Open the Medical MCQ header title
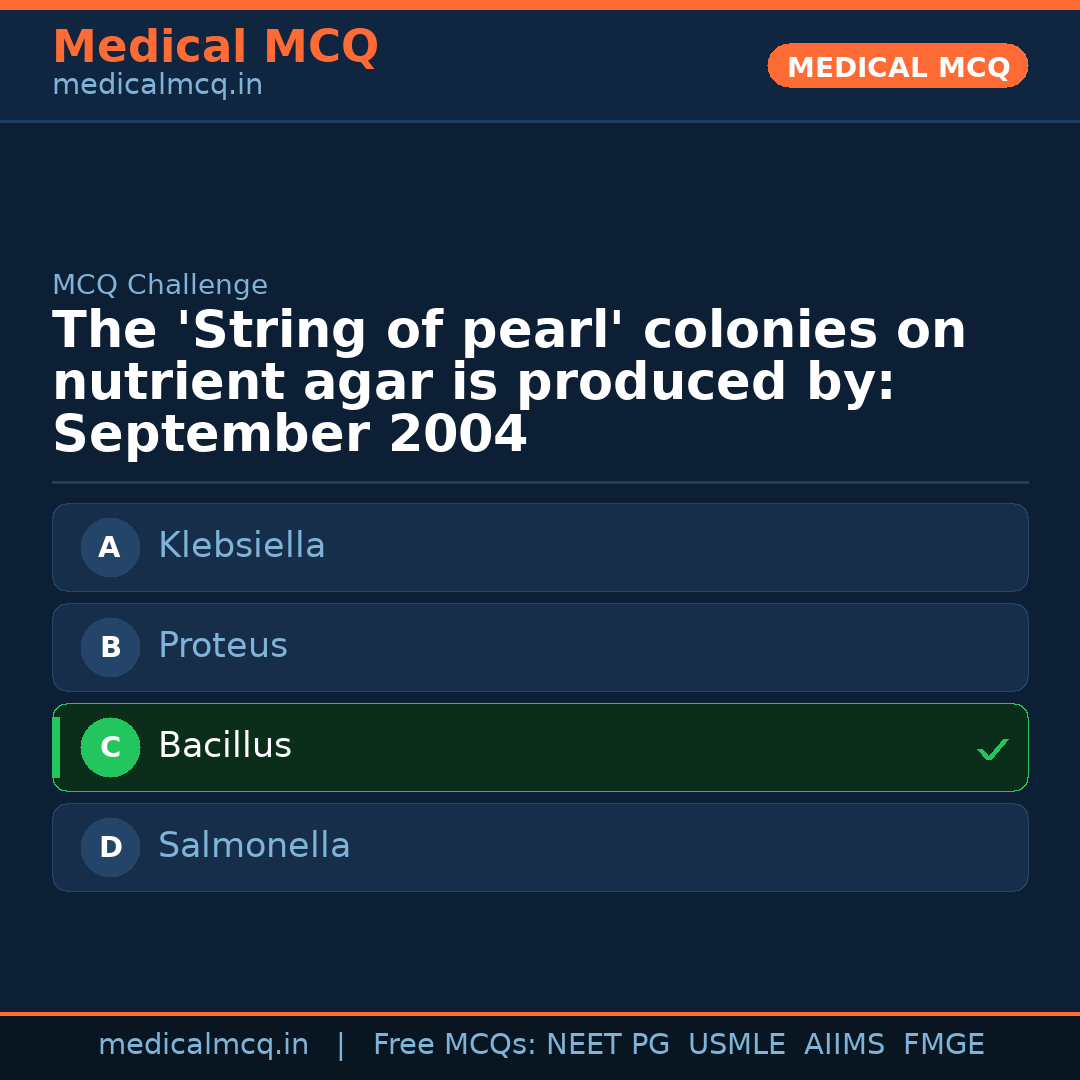This screenshot has width=1080, height=1080. (x=215, y=47)
